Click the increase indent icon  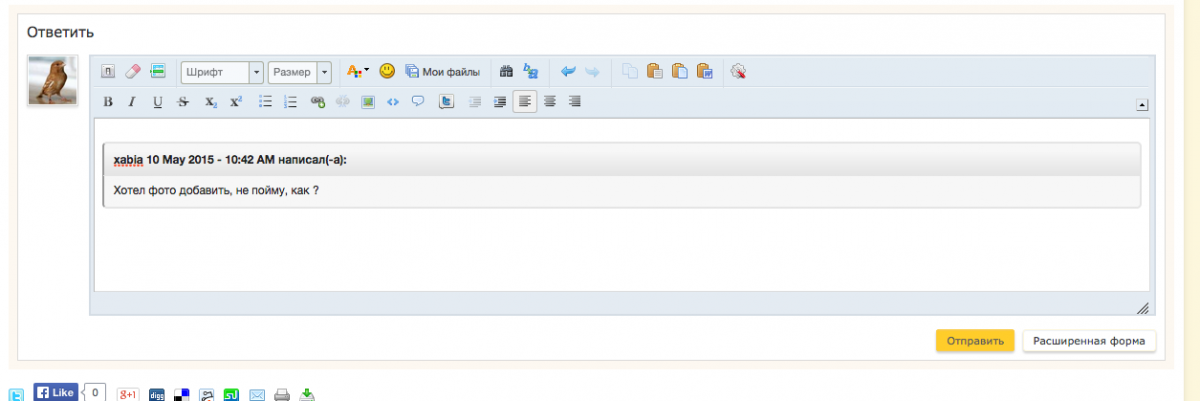coord(499,102)
